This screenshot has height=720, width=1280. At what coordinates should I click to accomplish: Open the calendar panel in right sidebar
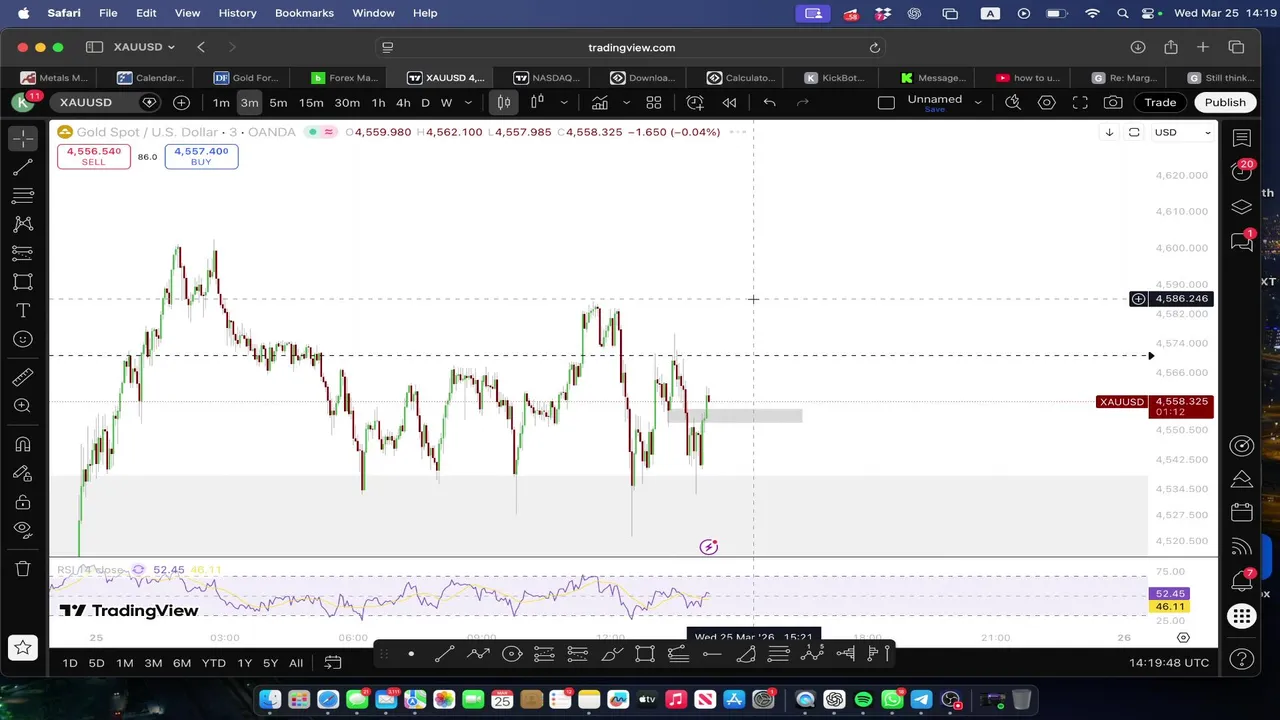pos(1241,512)
